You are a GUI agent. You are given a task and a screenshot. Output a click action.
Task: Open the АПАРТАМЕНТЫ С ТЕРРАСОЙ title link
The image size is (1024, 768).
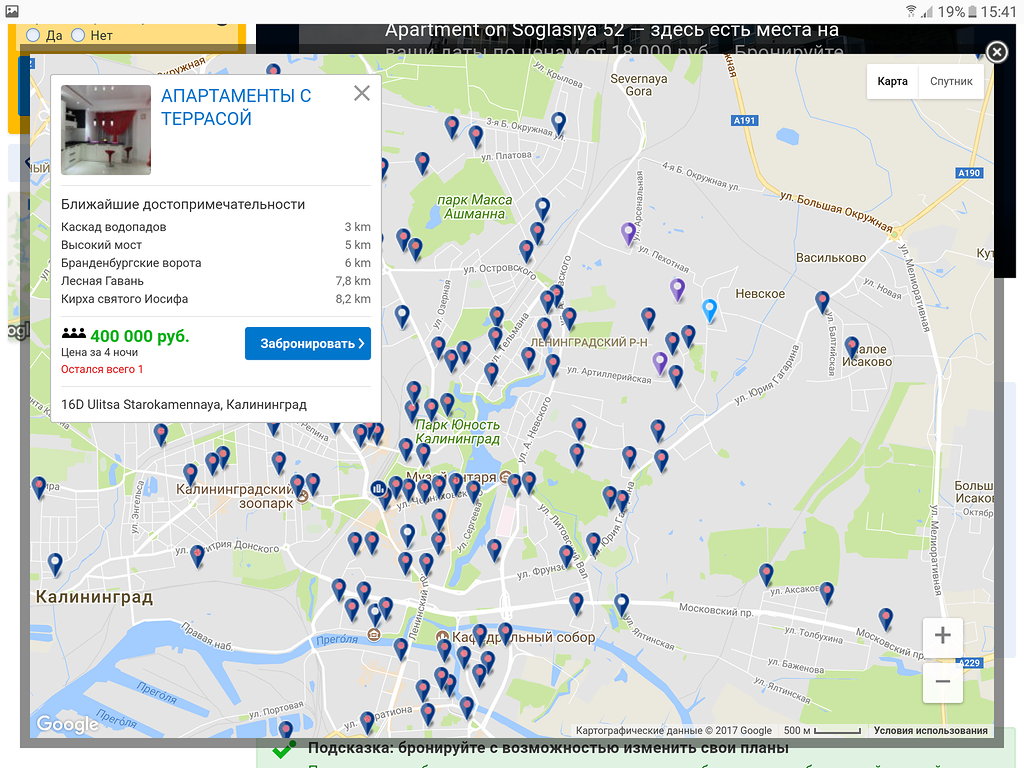tap(236, 107)
